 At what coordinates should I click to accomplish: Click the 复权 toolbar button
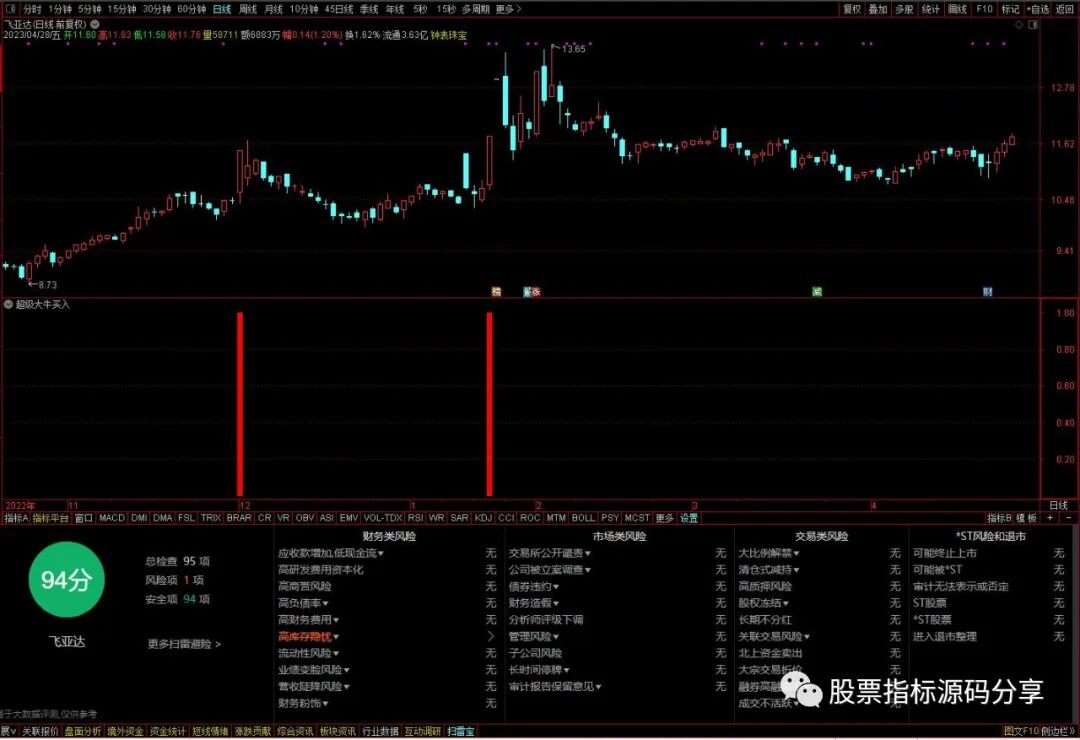click(852, 9)
